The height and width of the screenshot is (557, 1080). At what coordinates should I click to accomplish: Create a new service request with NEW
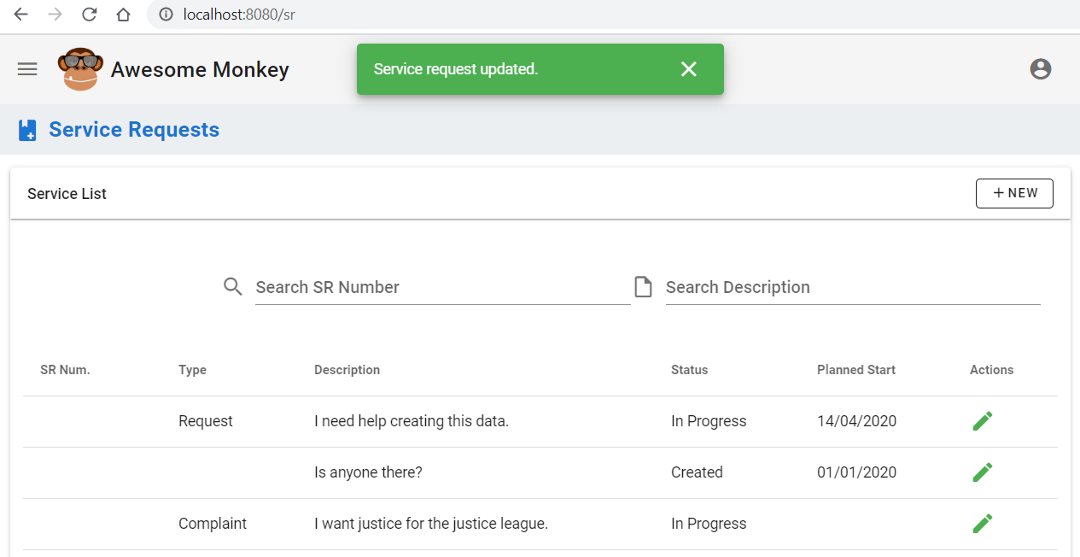coord(1014,193)
